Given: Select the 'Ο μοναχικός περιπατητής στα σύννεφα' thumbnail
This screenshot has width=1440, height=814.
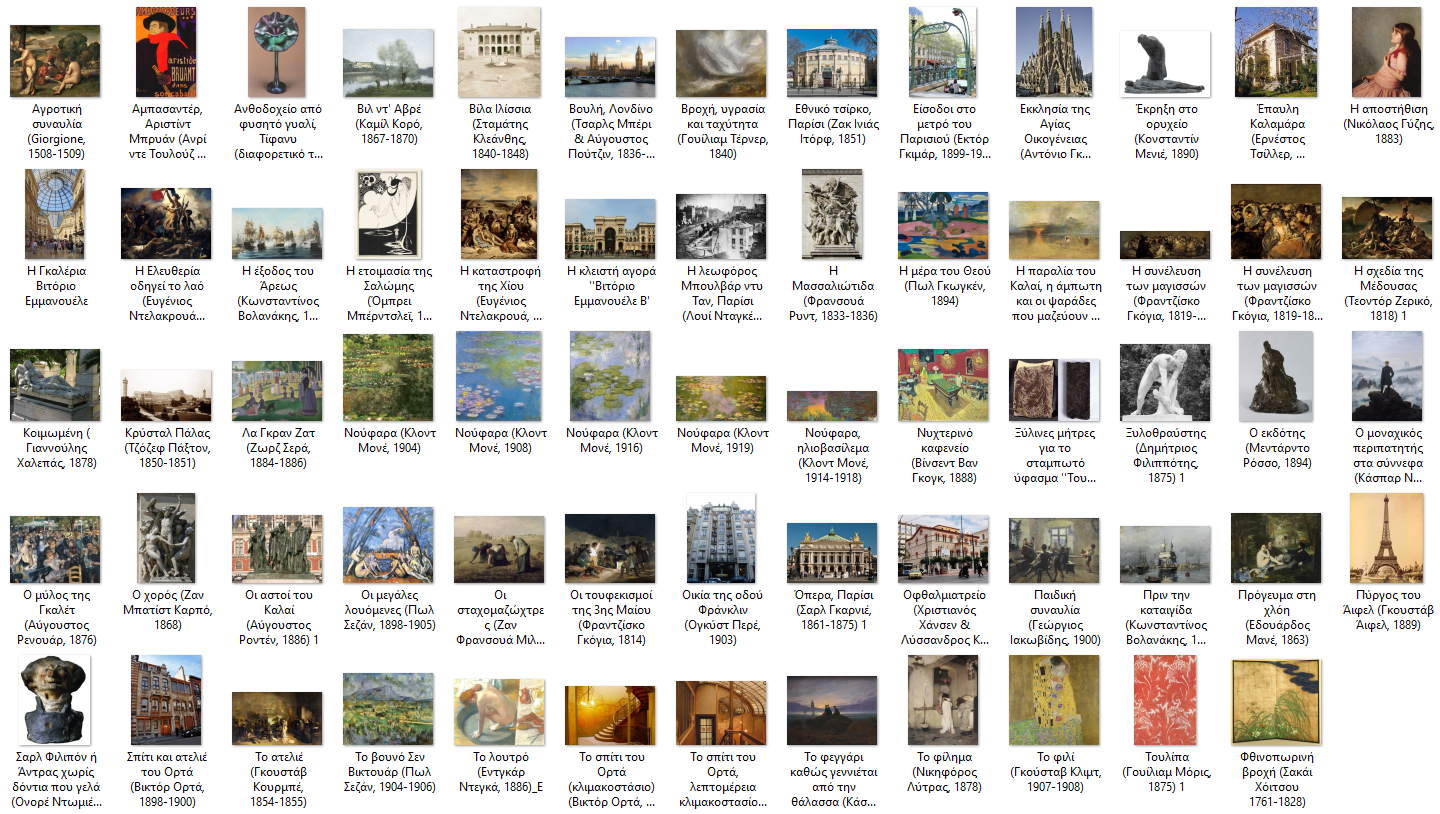Looking at the screenshot, I should (1388, 376).
